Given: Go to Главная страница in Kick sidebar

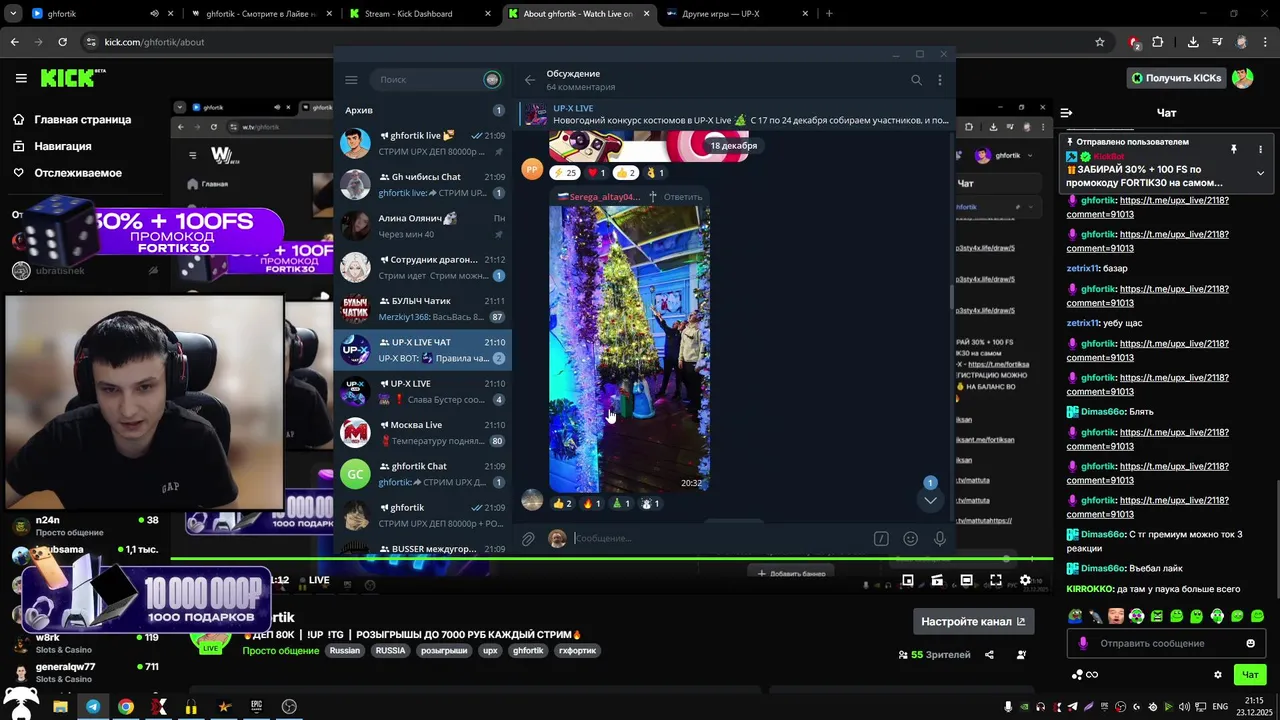Looking at the screenshot, I should click(x=72, y=120).
